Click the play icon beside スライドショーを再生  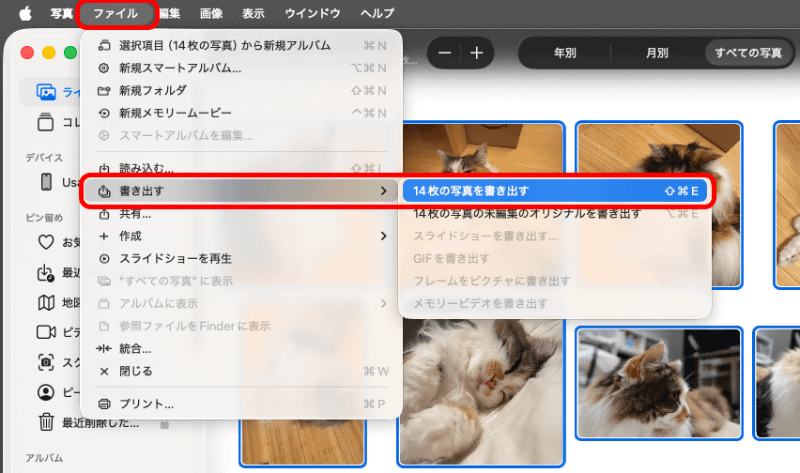click(x=104, y=258)
